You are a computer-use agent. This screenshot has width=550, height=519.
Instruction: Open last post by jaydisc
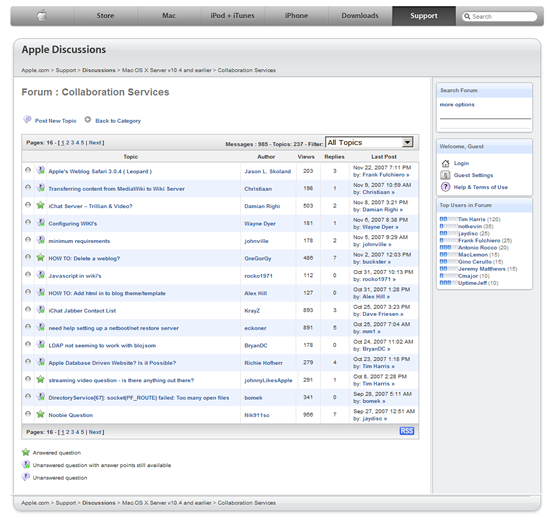click(x=375, y=418)
